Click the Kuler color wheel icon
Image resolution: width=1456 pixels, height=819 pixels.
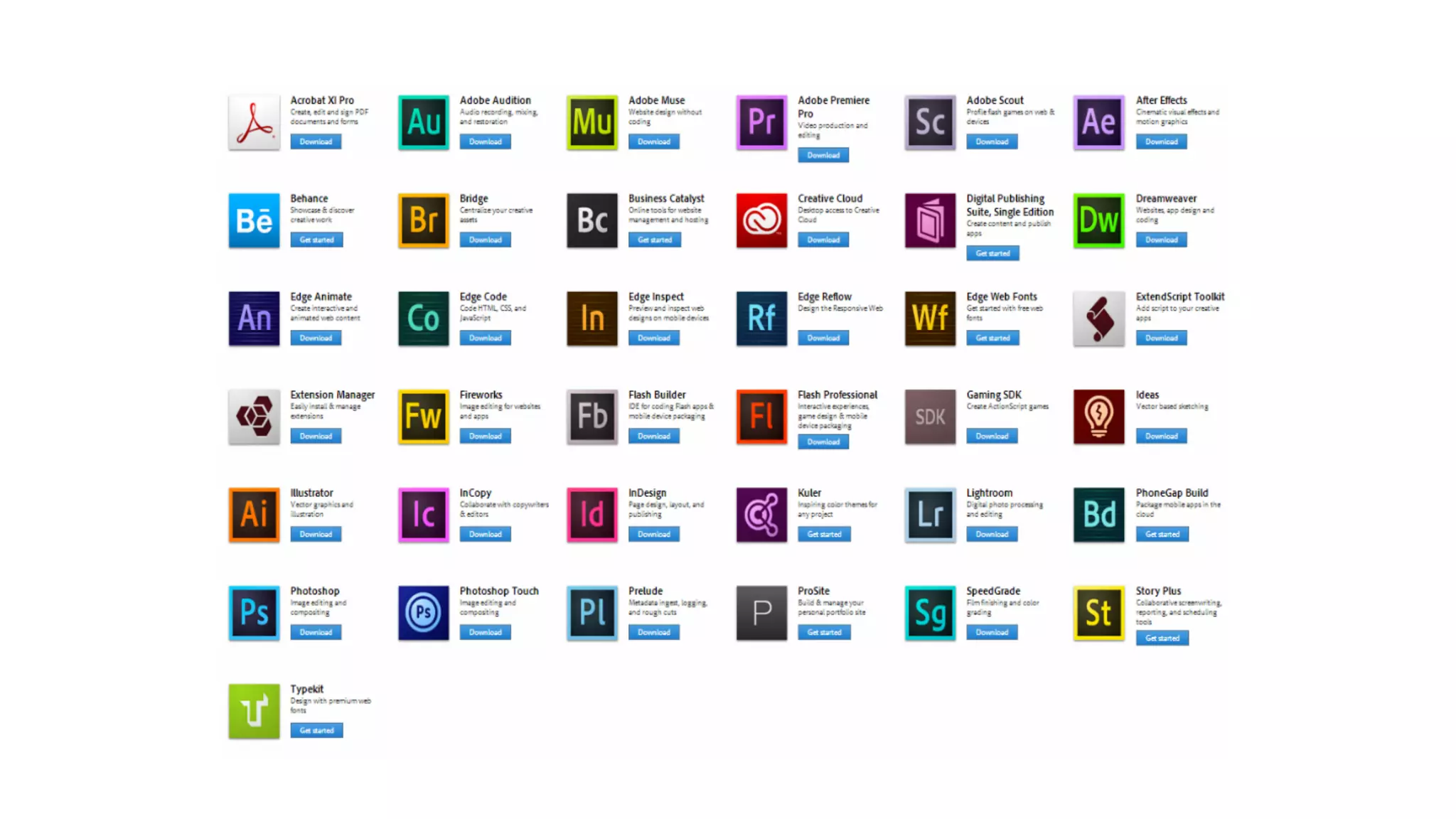click(761, 515)
